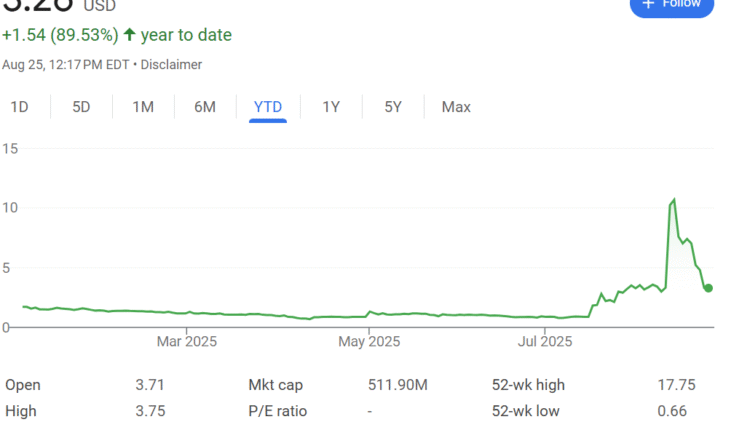Viewport: 750px width, 430px height.
Task: Select the YTD tab
Action: pos(268,107)
